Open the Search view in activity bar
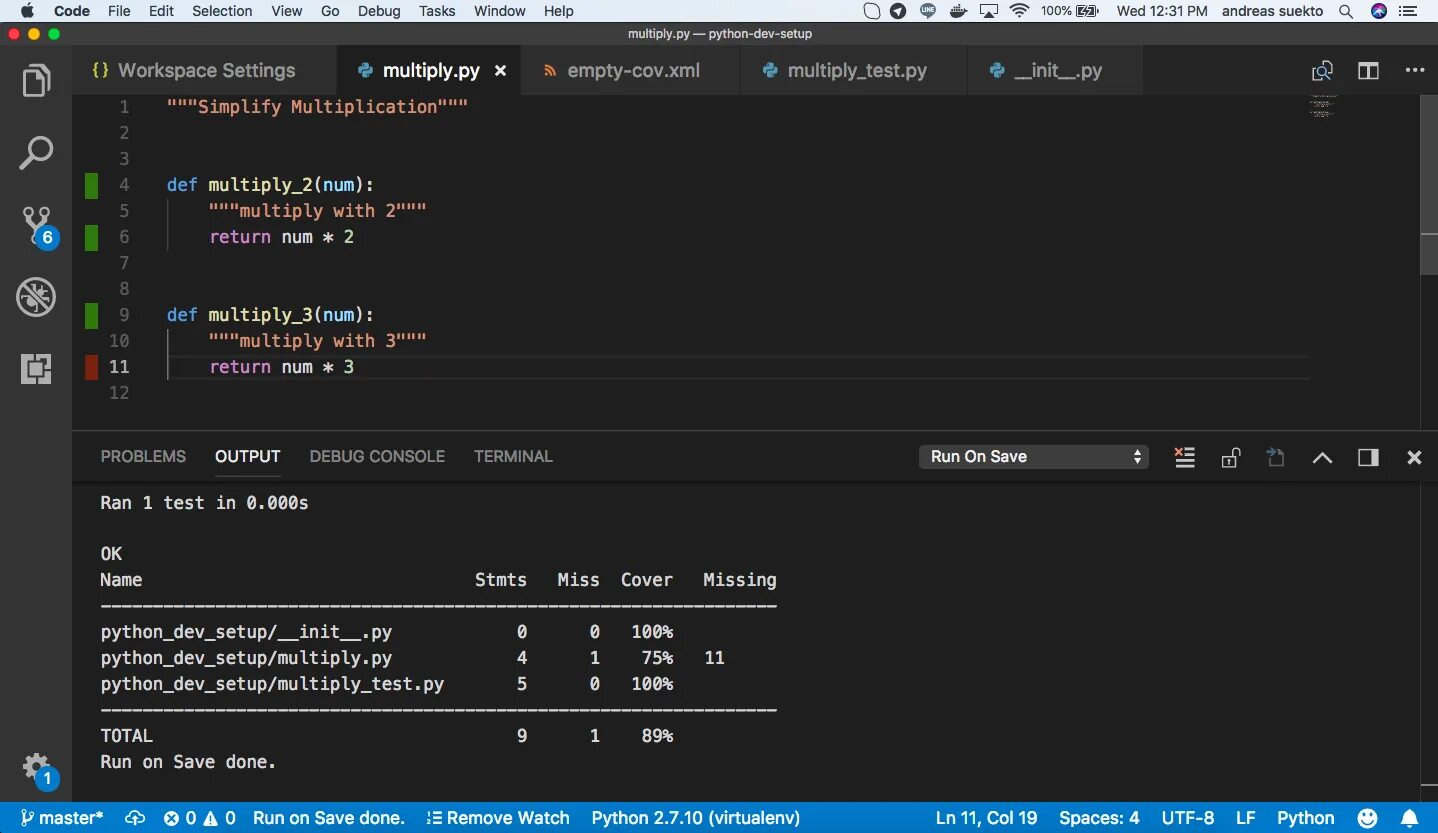1438x833 pixels. tap(36, 153)
